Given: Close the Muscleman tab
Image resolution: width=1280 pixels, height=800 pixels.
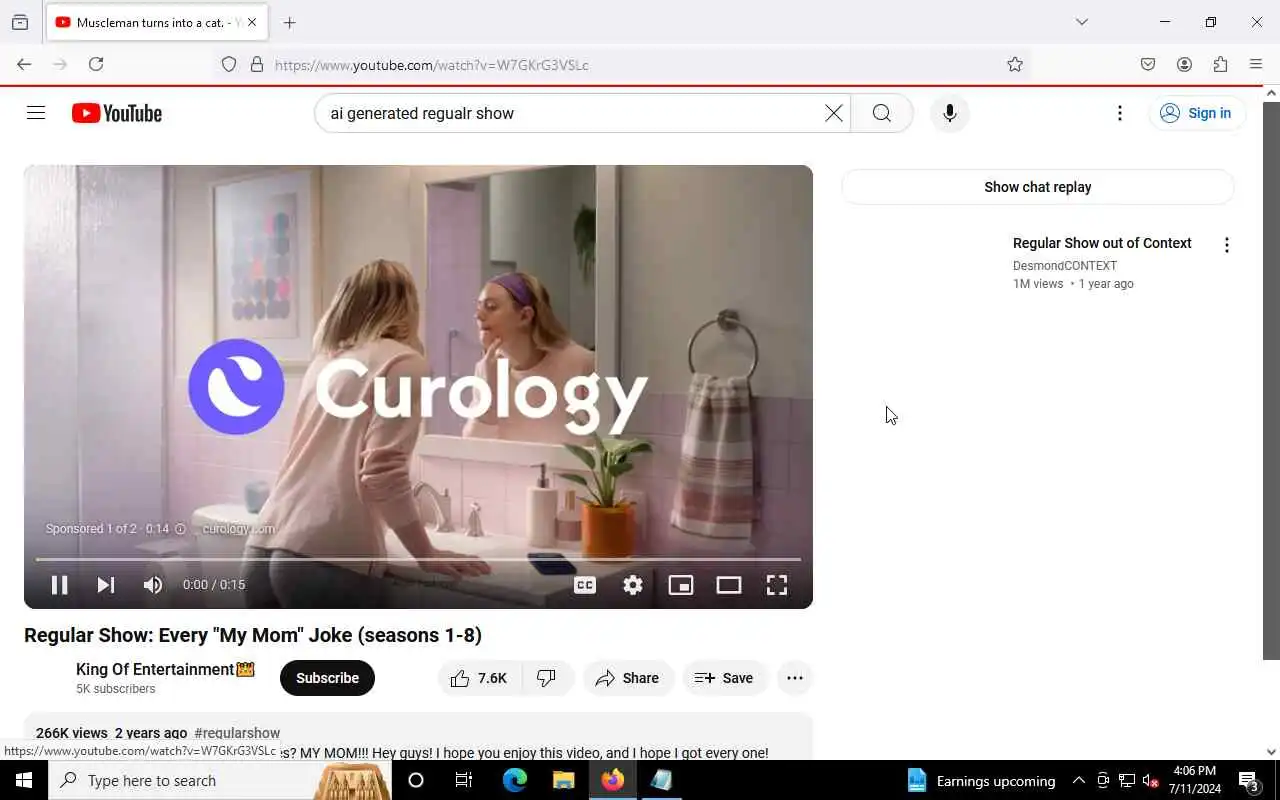Looking at the screenshot, I should (252, 22).
